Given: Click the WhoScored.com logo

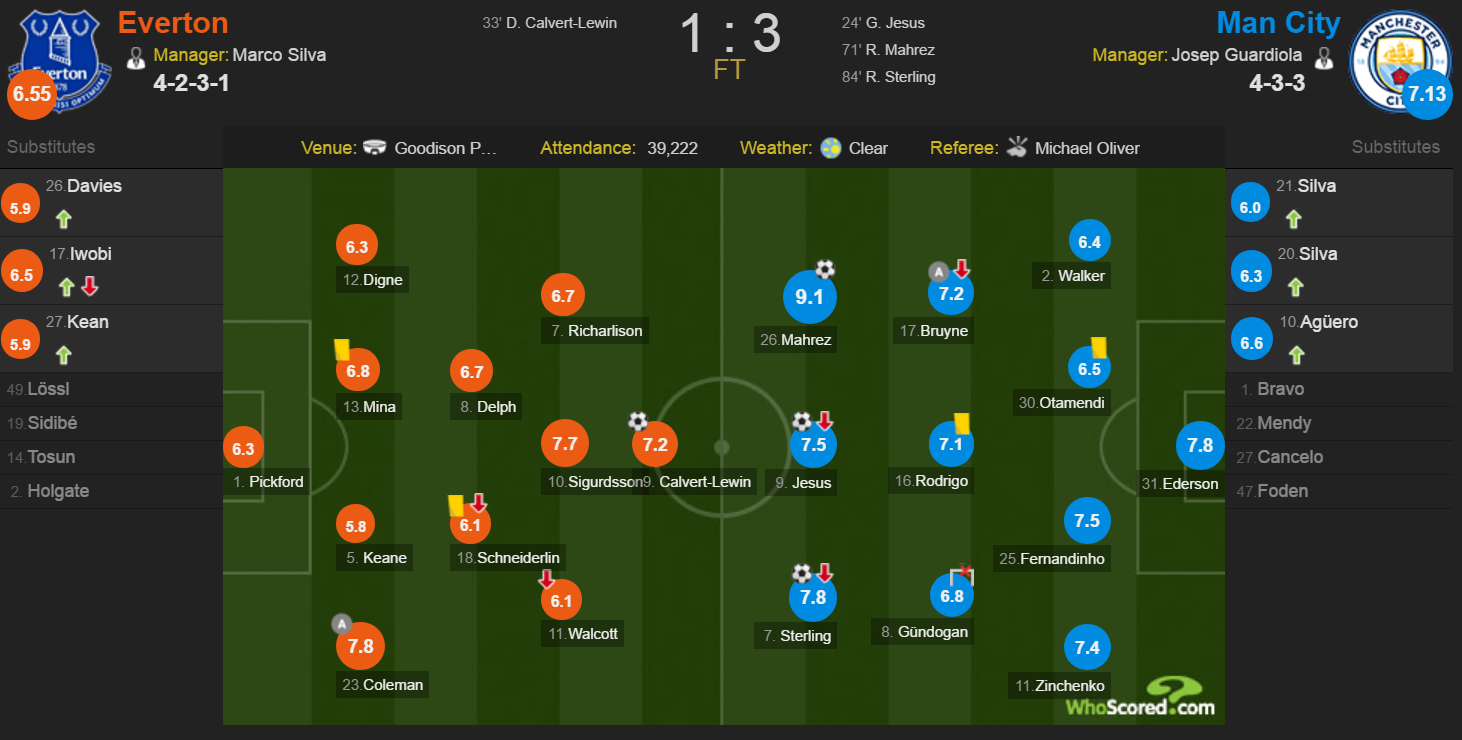Looking at the screenshot, I should click(1140, 697).
